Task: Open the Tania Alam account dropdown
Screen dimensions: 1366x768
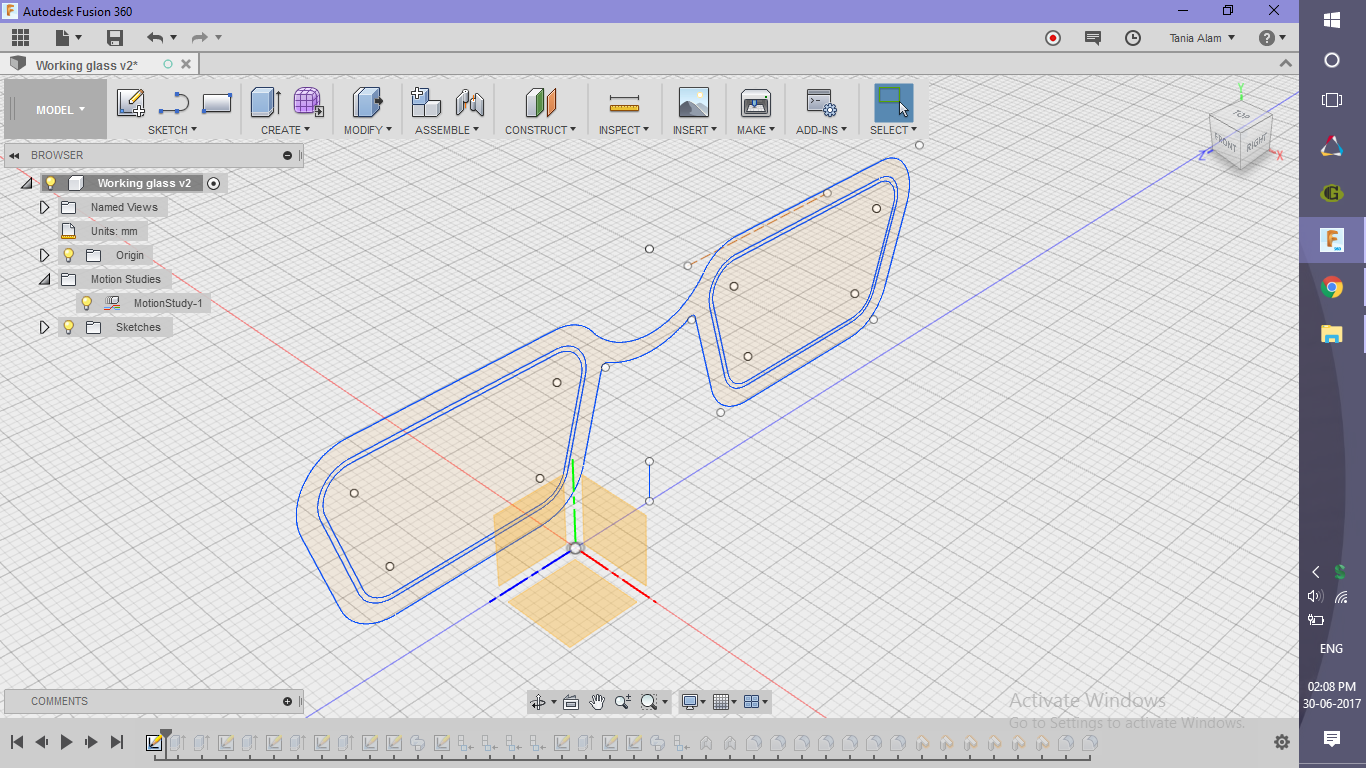Action: tap(1202, 38)
